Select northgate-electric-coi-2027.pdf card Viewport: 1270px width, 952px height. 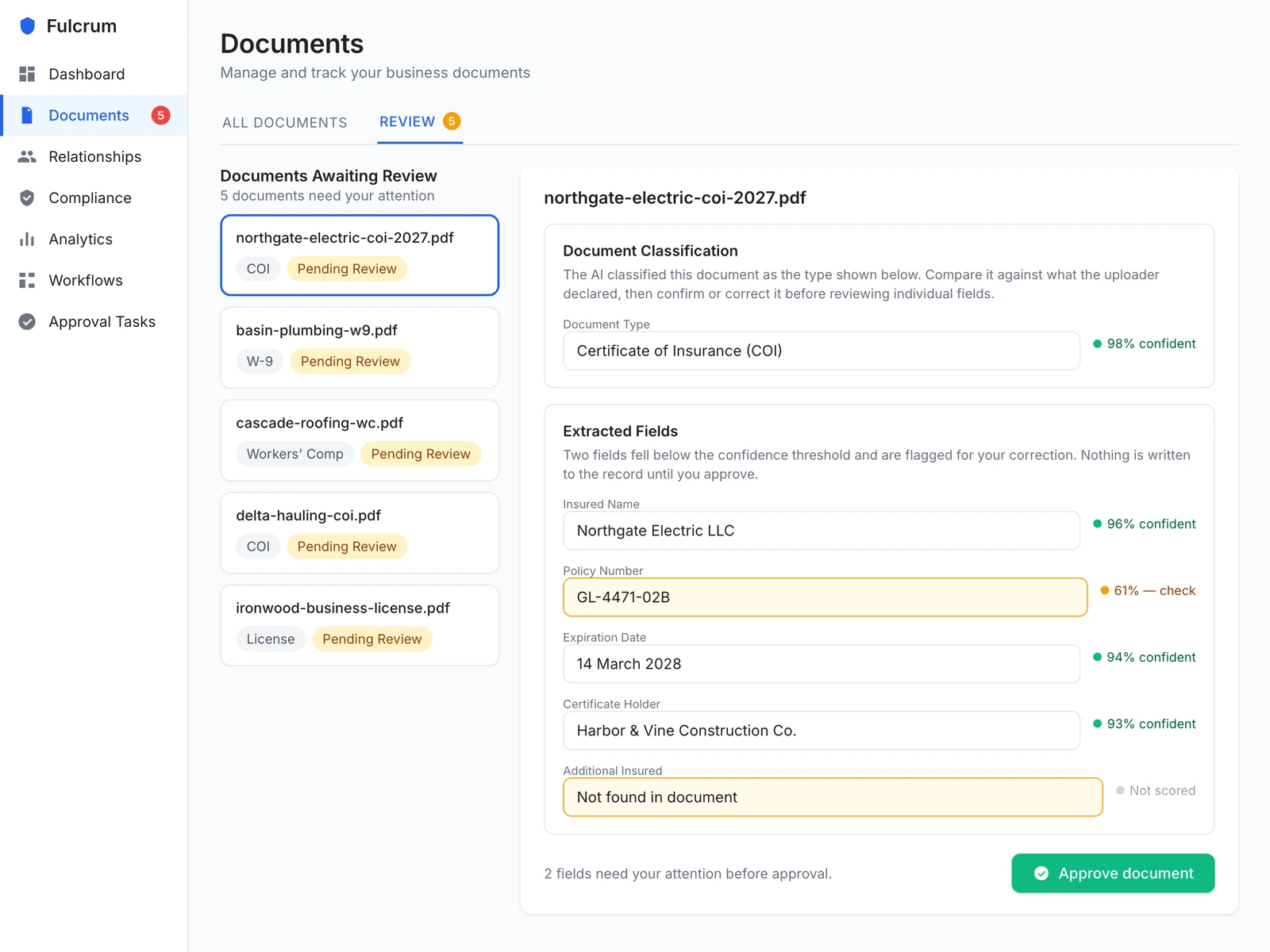pyautogui.click(x=360, y=255)
